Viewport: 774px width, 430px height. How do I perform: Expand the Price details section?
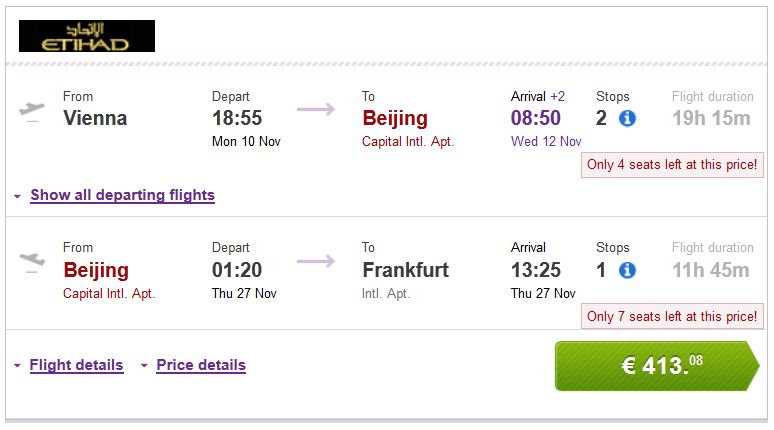[x=200, y=365]
